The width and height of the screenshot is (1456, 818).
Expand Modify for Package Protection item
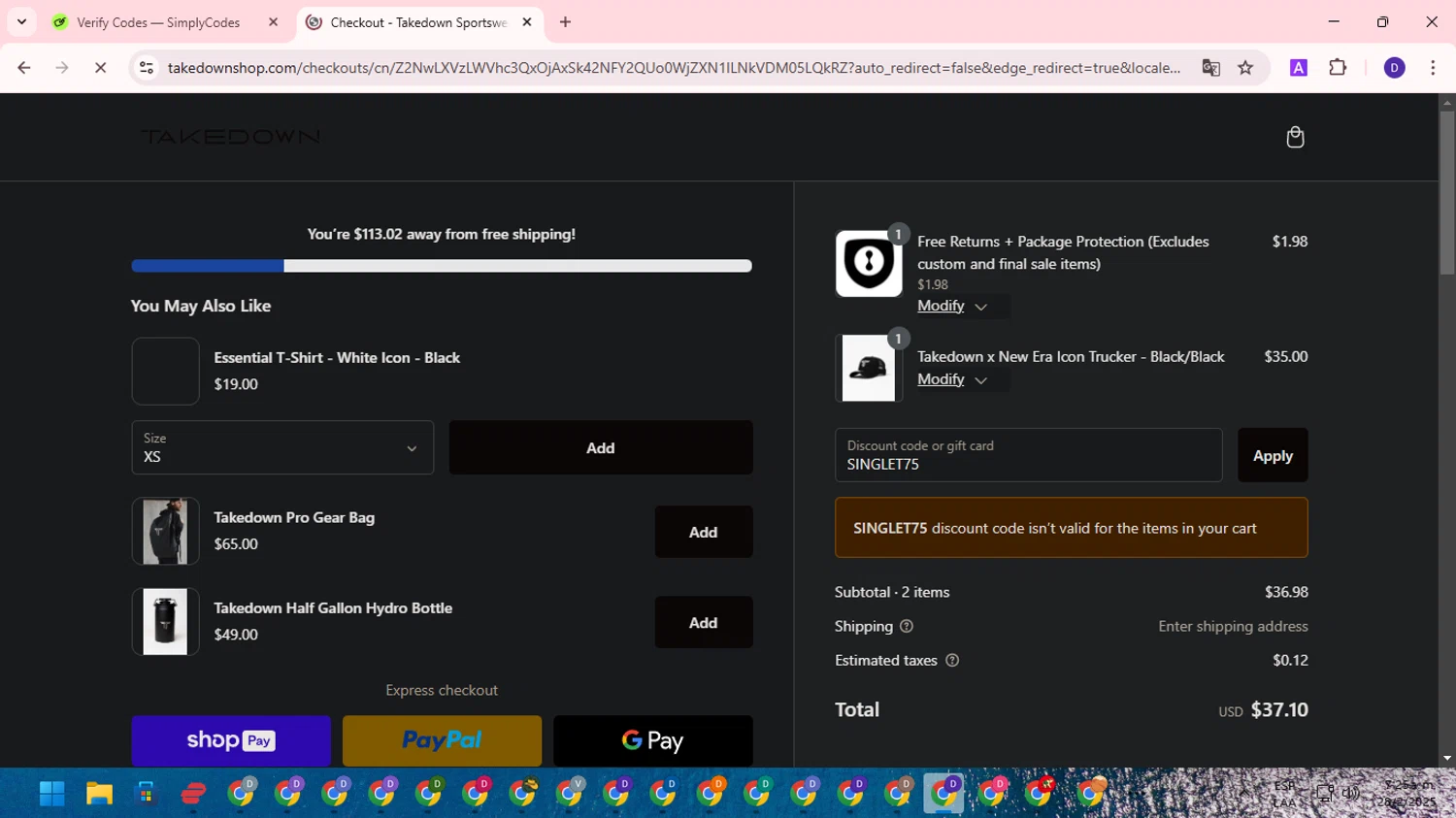click(952, 306)
